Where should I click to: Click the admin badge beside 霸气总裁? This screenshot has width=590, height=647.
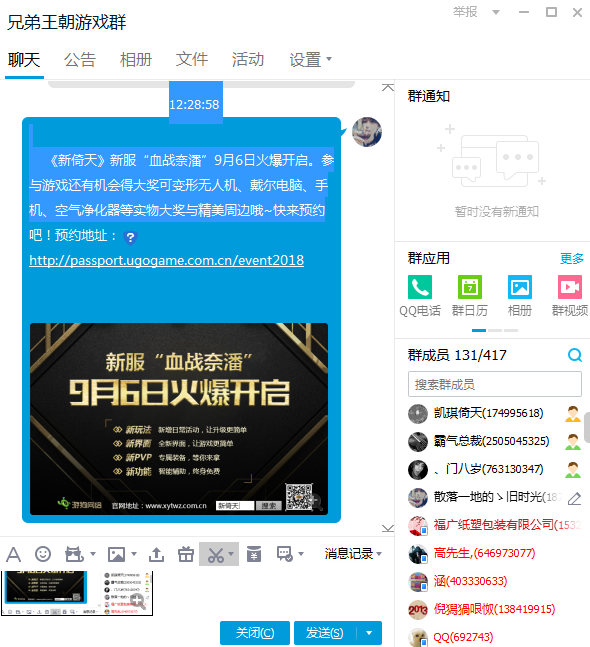coord(573,442)
